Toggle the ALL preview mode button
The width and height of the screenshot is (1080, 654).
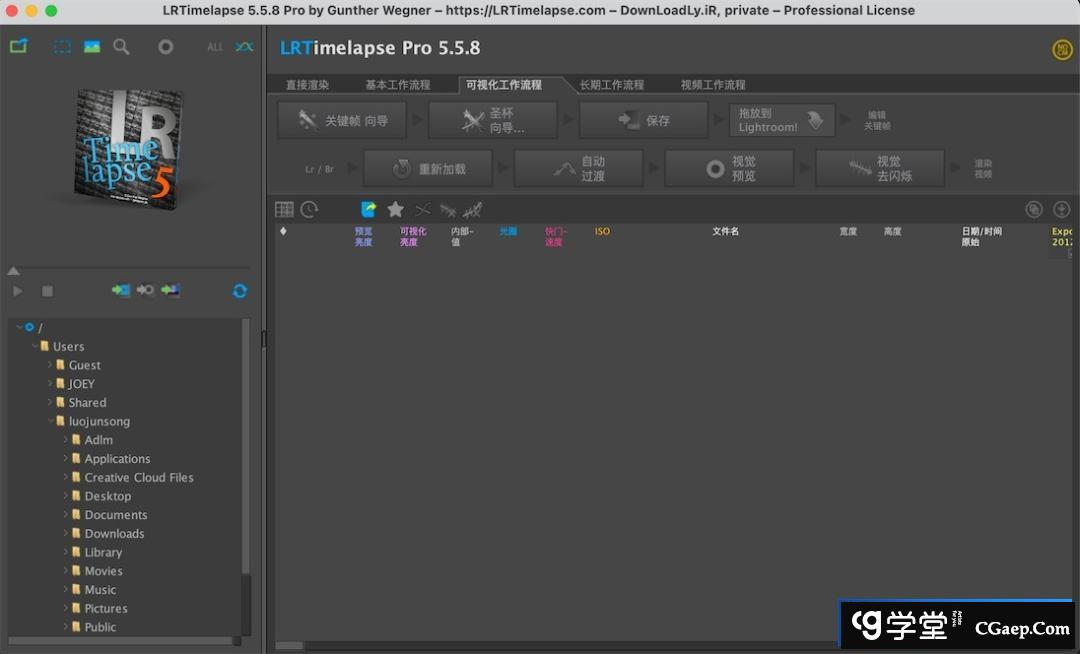[215, 47]
